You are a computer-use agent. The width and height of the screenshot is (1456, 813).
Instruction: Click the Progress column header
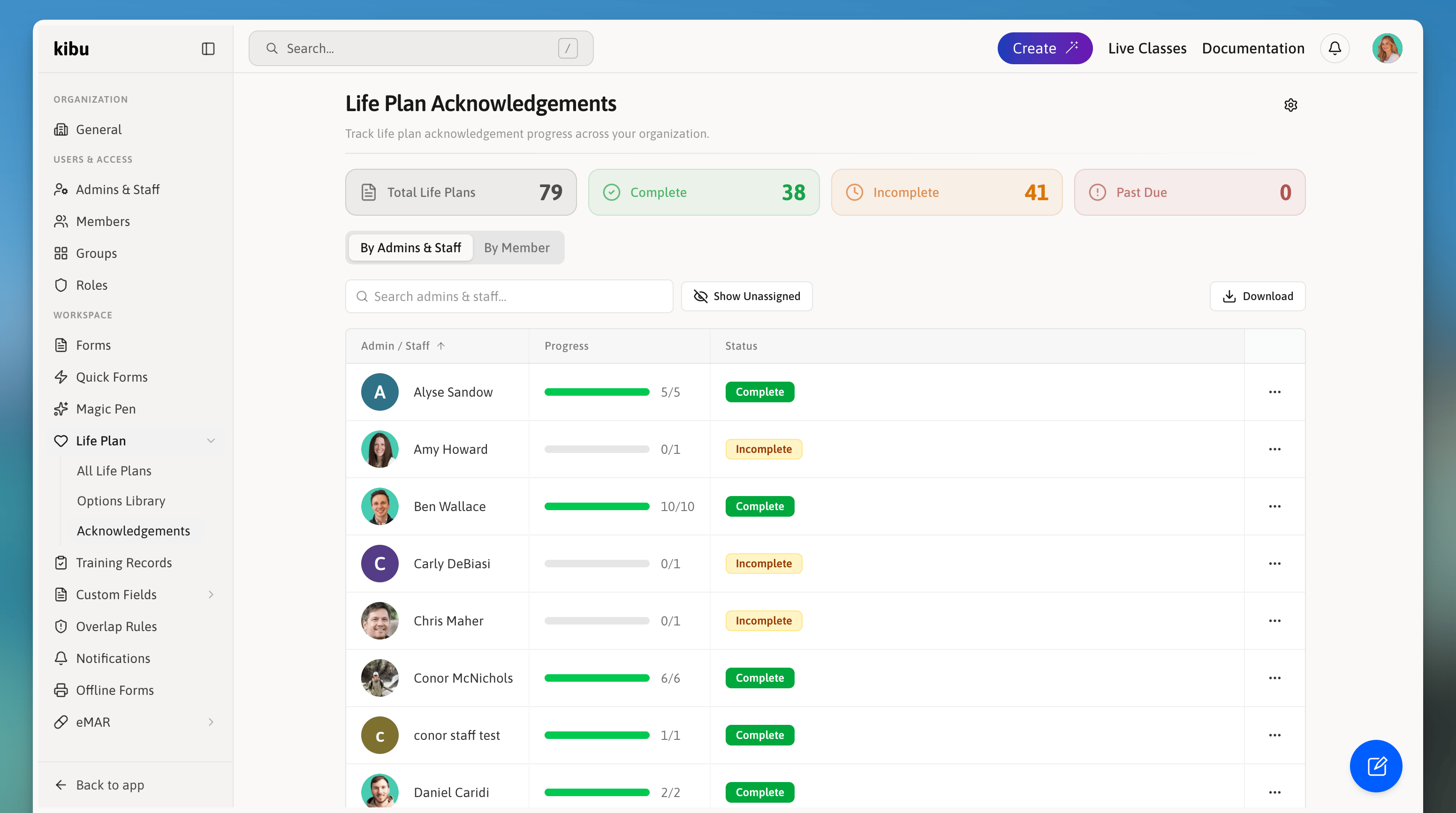tap(566, 346)
